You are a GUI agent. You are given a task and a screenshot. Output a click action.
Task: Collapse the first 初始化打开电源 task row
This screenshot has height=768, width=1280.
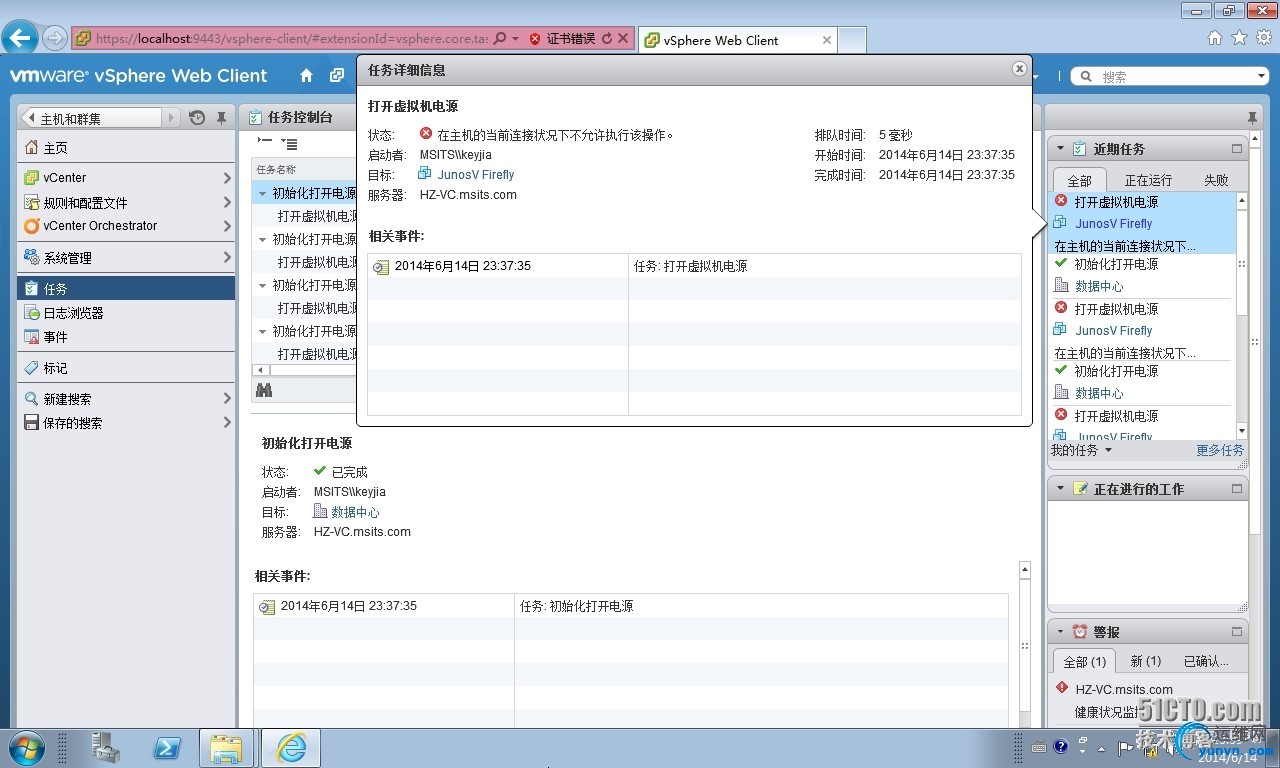coord(263,193)
